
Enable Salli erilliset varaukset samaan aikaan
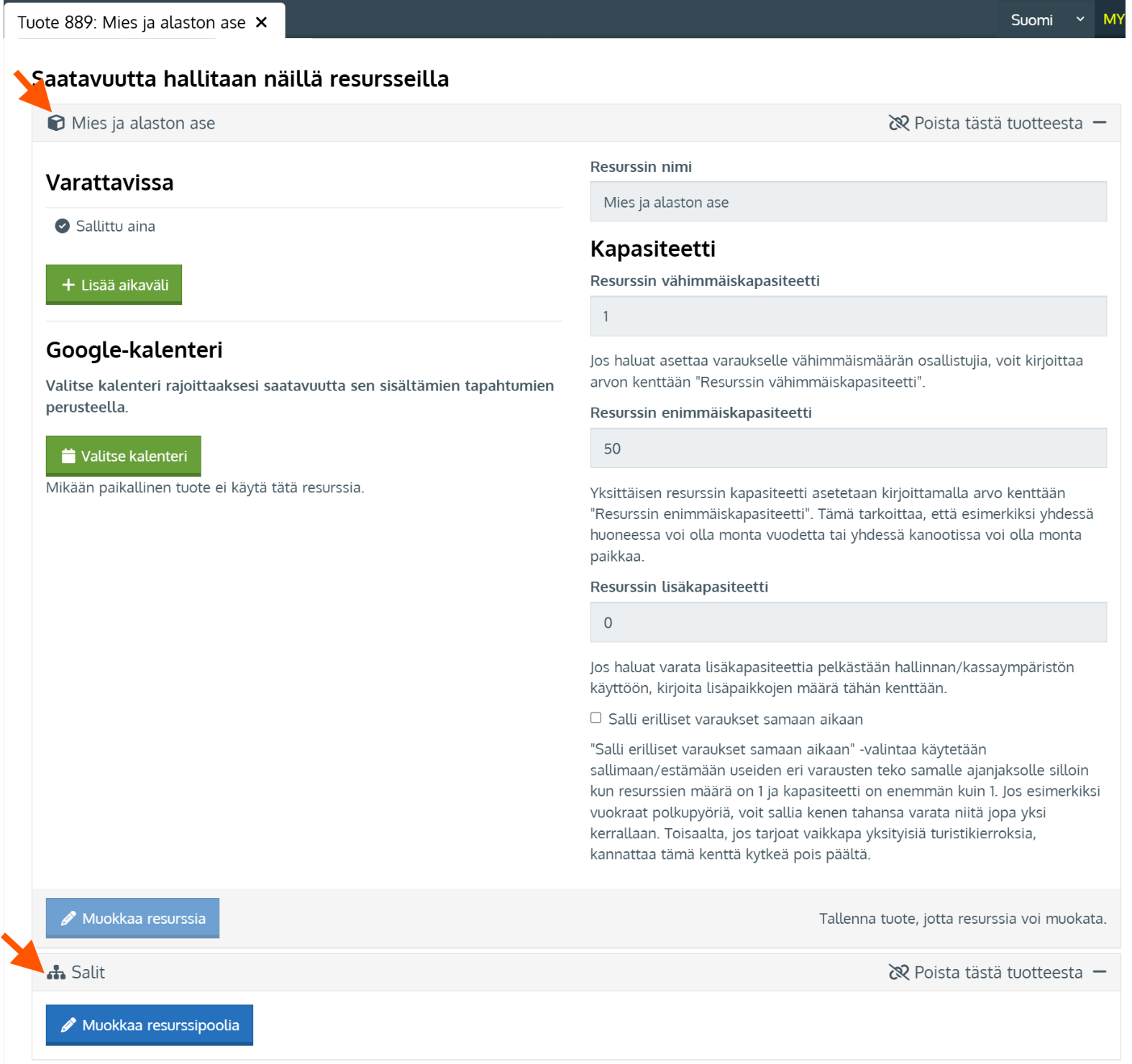(x=595, y=718)
